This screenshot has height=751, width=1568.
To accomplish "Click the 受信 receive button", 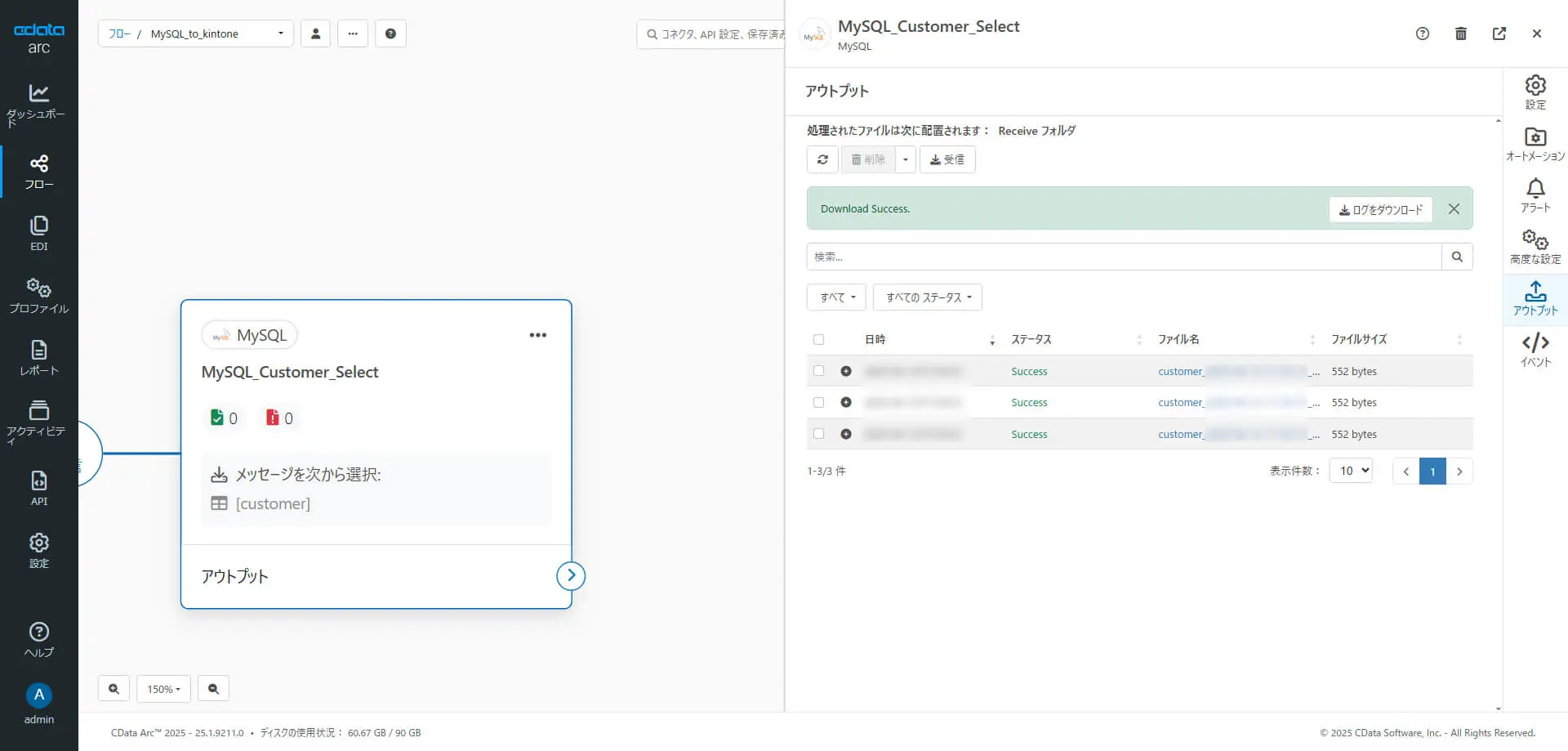I will tap(947, 159).
